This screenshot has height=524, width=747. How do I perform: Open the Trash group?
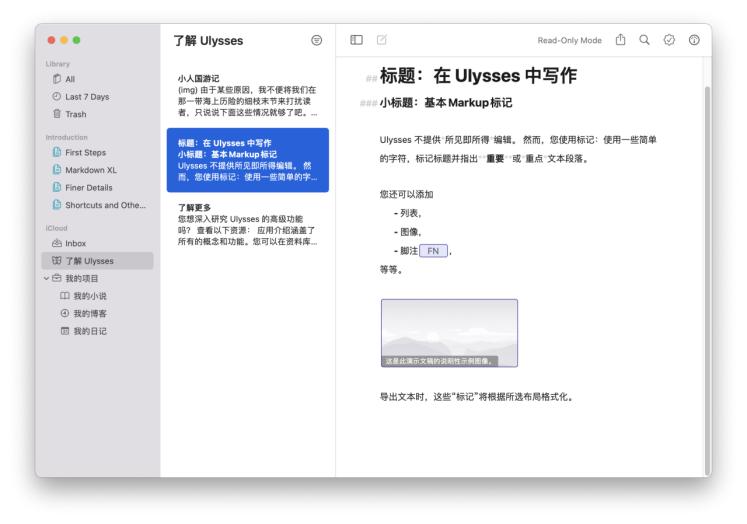(x=98, y=114)
